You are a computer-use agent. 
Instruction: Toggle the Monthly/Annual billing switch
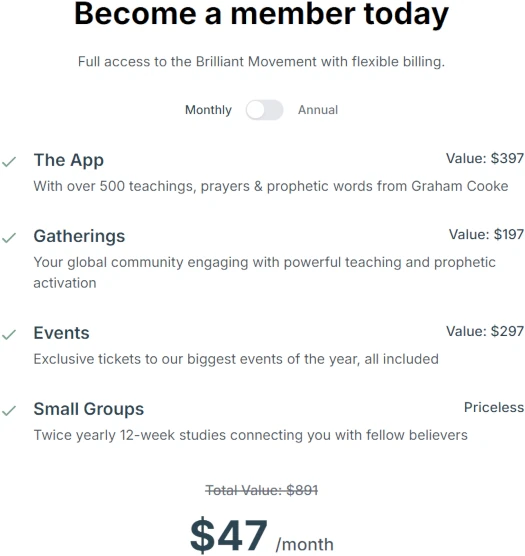pyautogui.click(x=264, y=110)
